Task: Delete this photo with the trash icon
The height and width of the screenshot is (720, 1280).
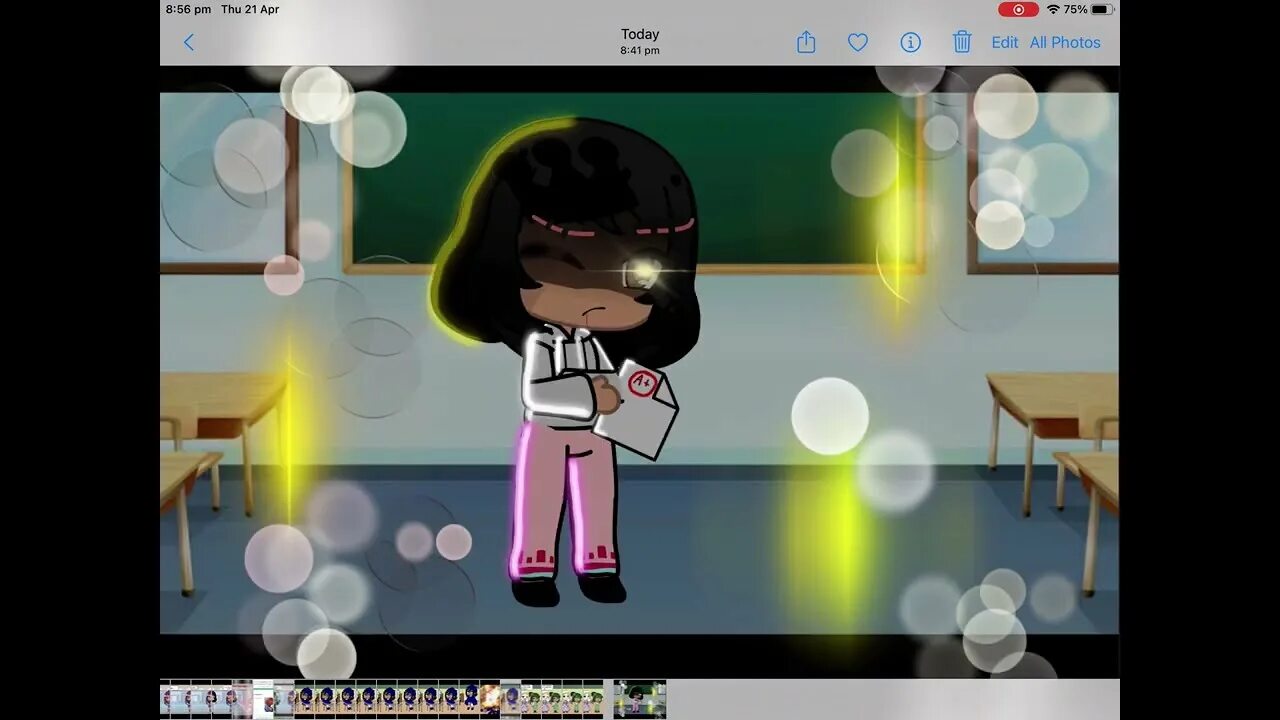Action: coord(962,42)
